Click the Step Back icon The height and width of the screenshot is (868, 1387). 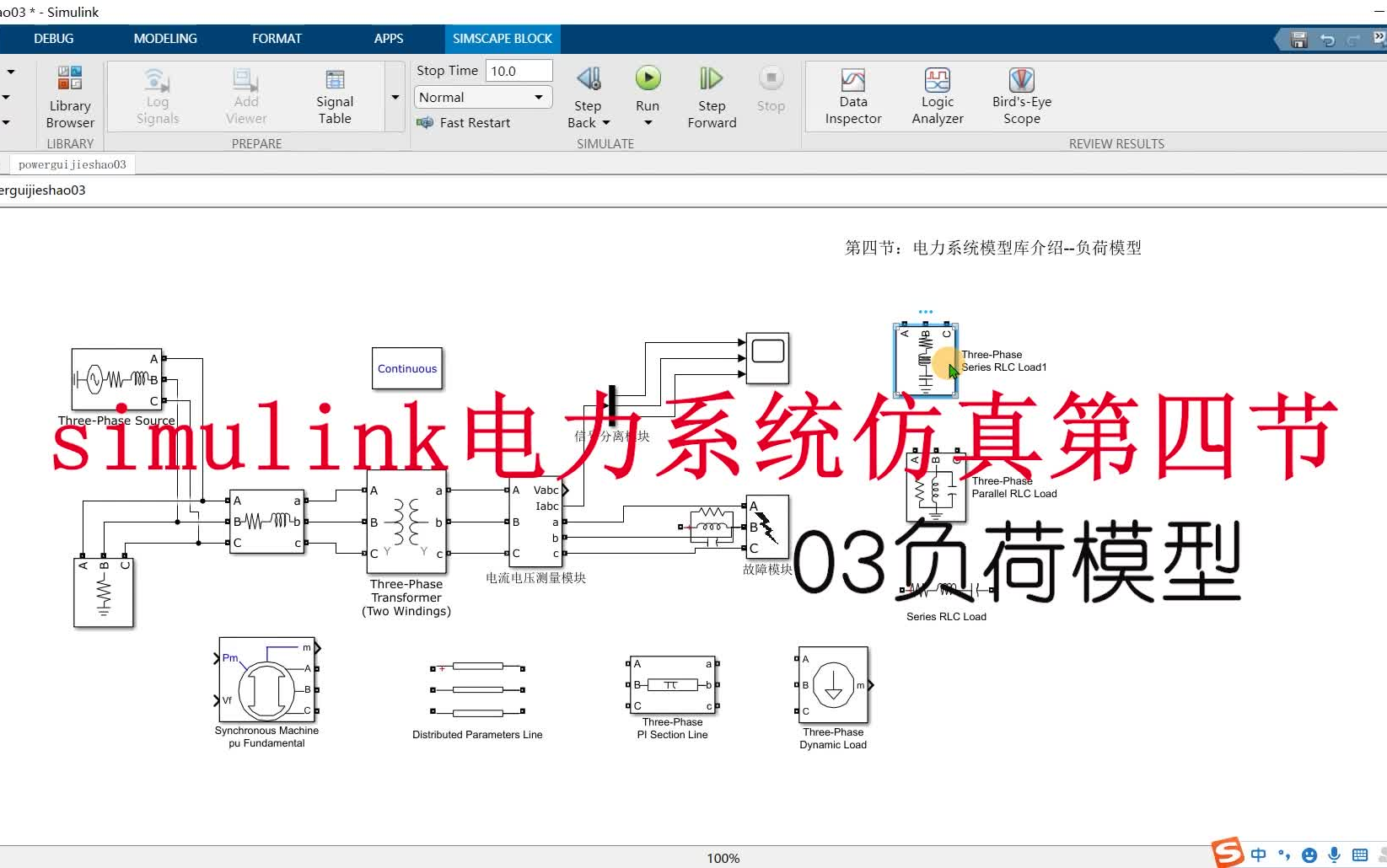click(x=589, y=78)
